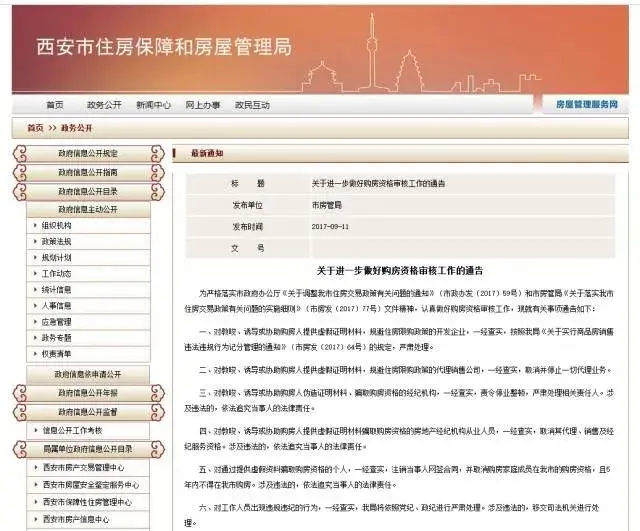Click the notice title in the 标题 row

pyautogui.click(x=378, y=184)
